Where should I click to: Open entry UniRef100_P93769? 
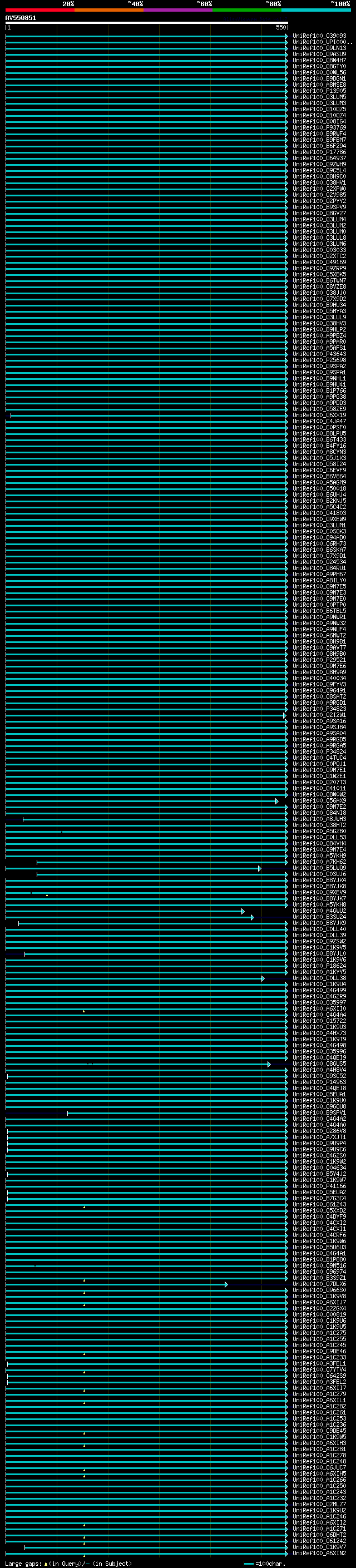click(319, 128)
